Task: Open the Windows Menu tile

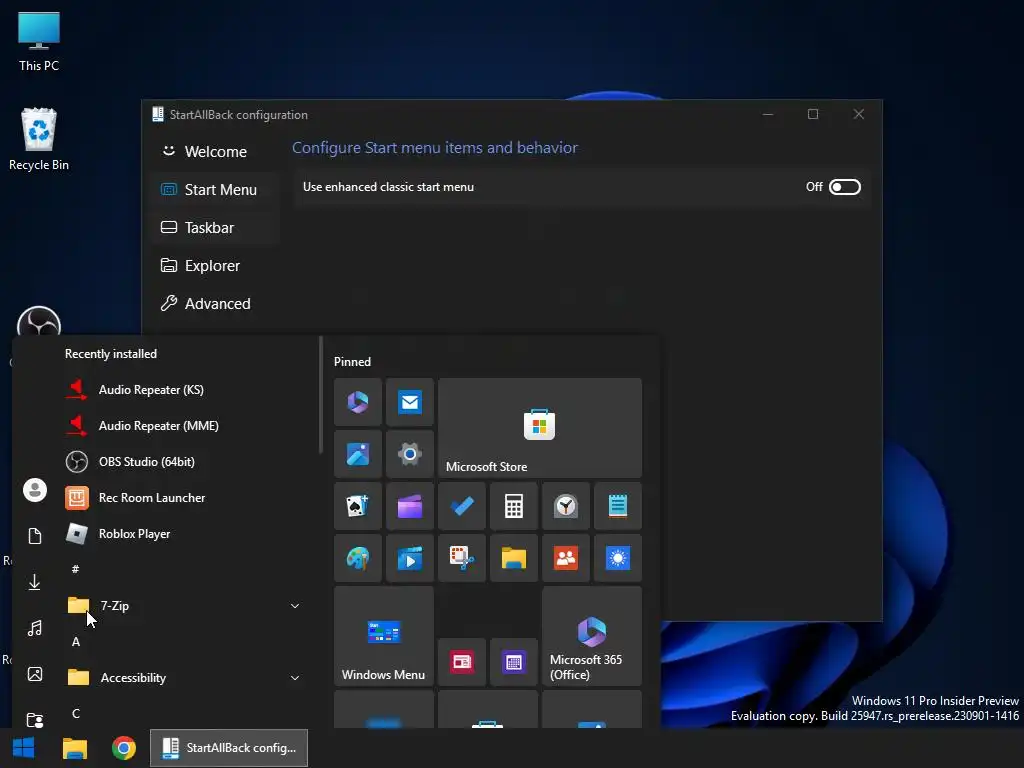Action: [383, 636]
